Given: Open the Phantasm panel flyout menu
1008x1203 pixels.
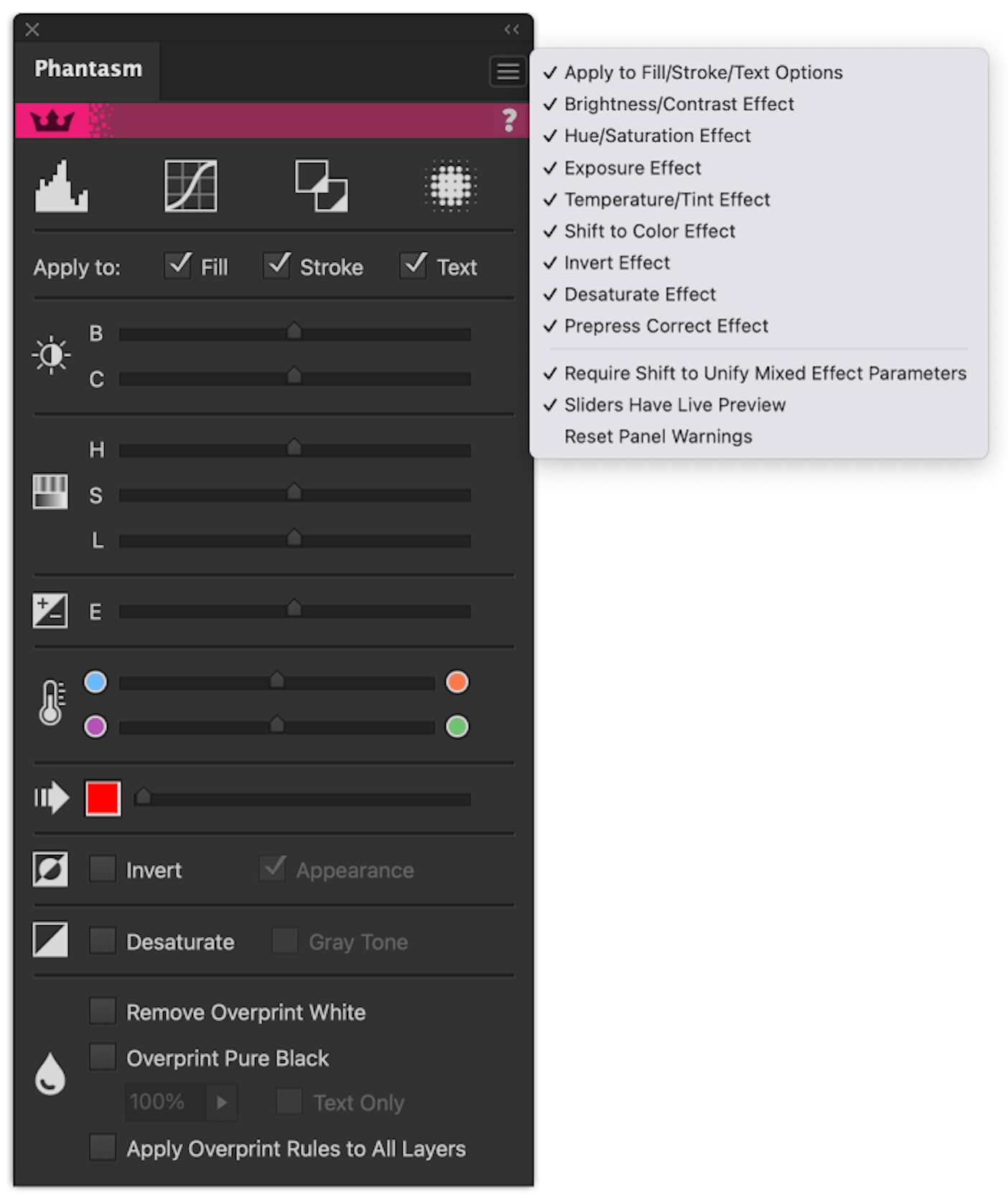Looking at the screenshot, I should click(x=507, y=70).
